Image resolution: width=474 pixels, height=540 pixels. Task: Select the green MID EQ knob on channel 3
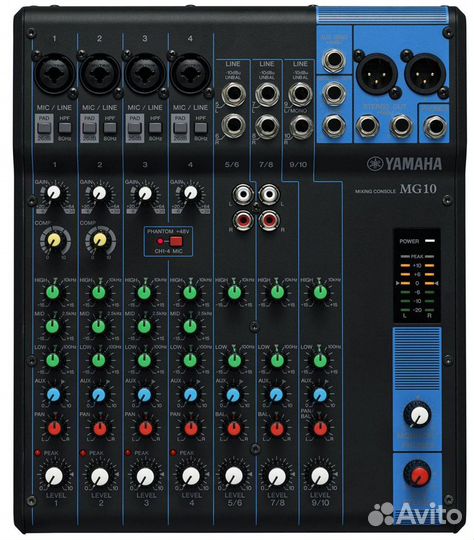coord(144,326)
